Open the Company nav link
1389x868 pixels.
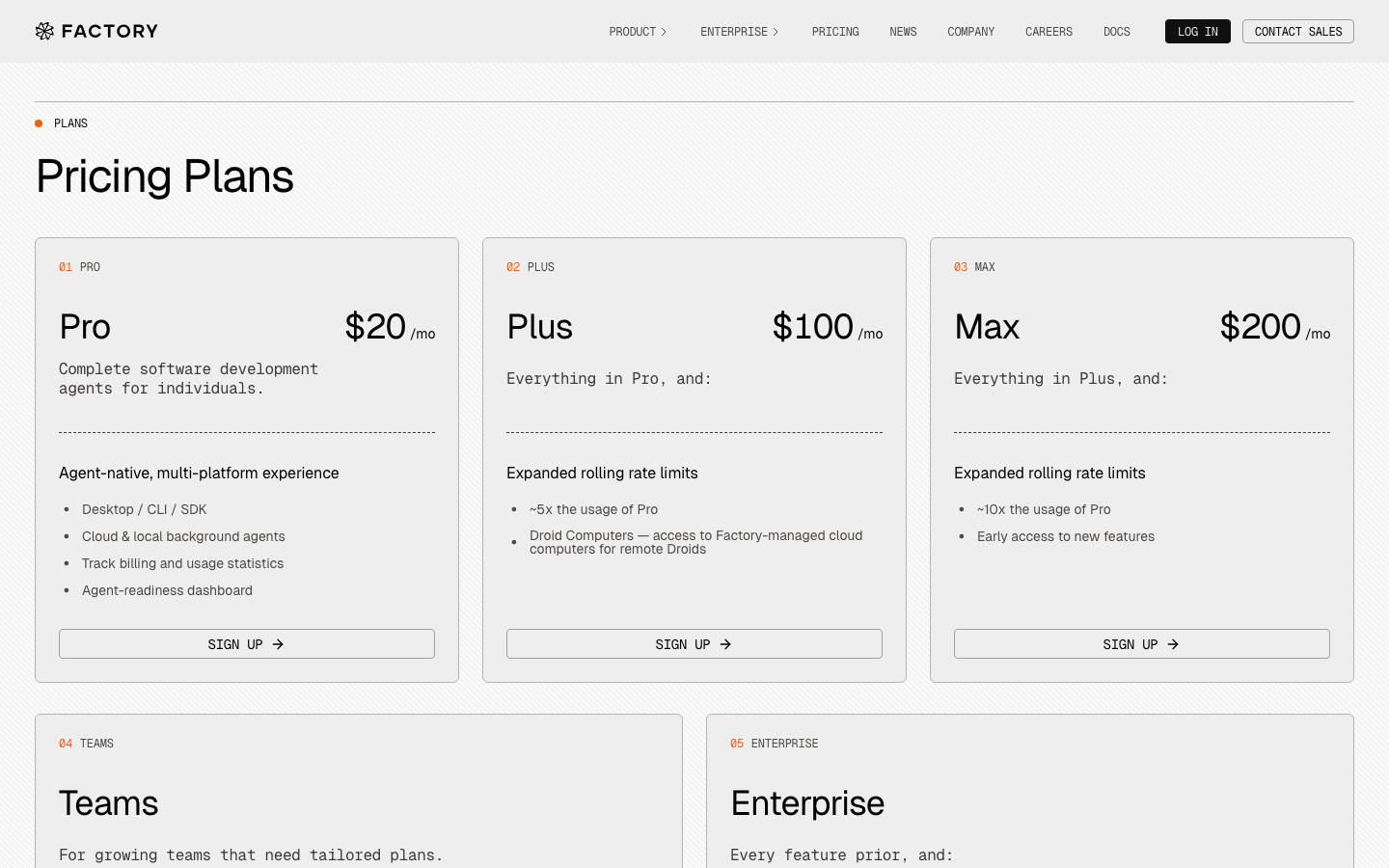[x=970, y=32]
